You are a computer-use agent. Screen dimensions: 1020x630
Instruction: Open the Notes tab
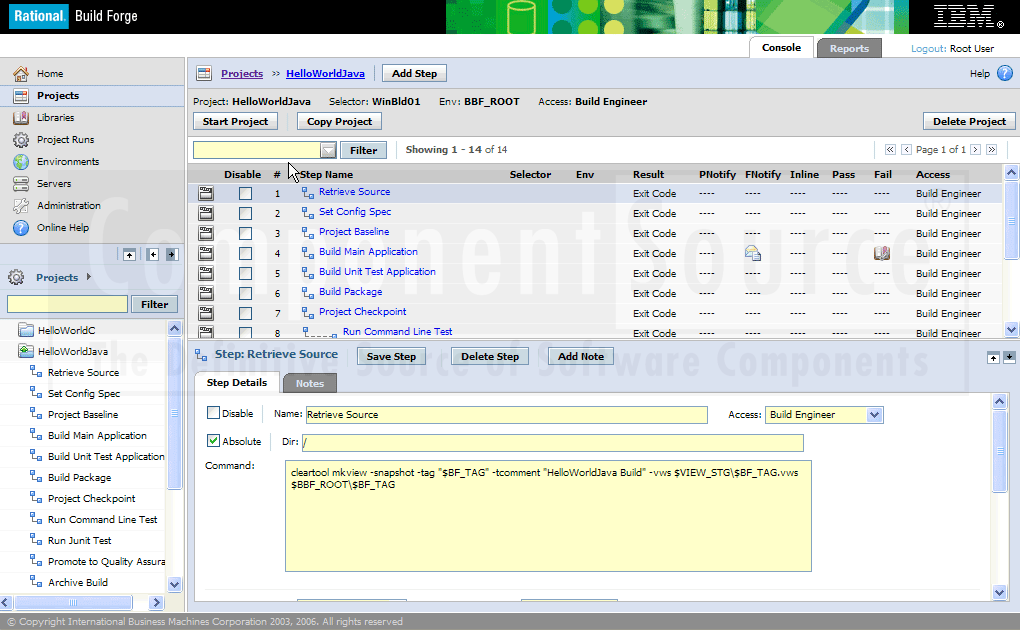[310, 383]
